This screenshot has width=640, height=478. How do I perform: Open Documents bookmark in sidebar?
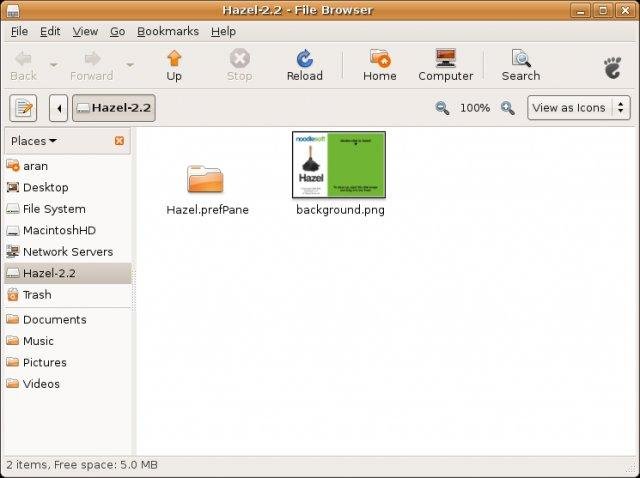click(68, 320)
